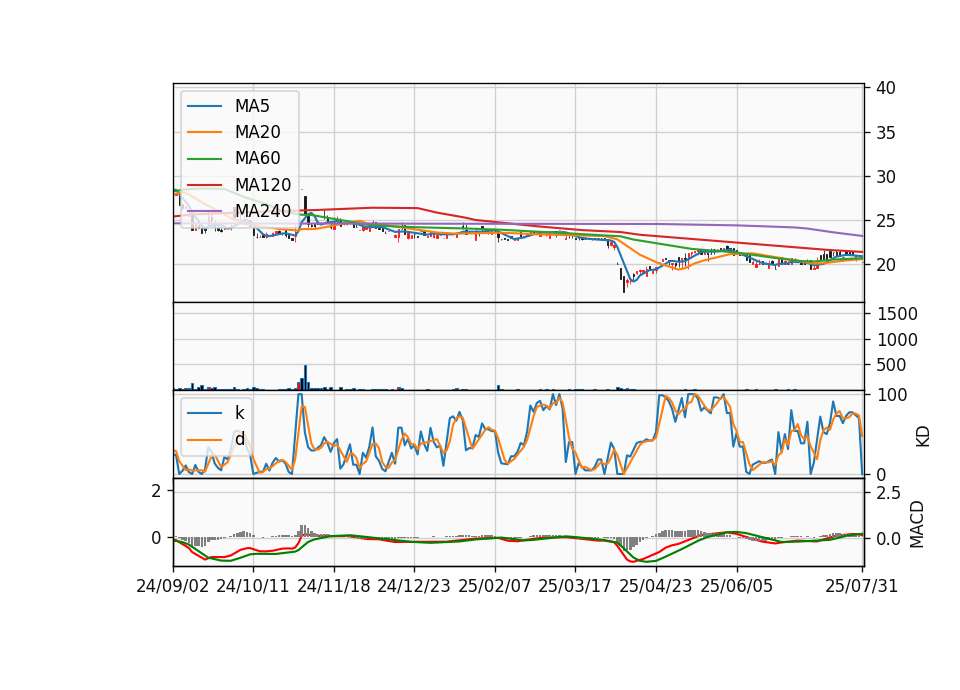Click the 20 price axis tick

click(x=885, y=265)
